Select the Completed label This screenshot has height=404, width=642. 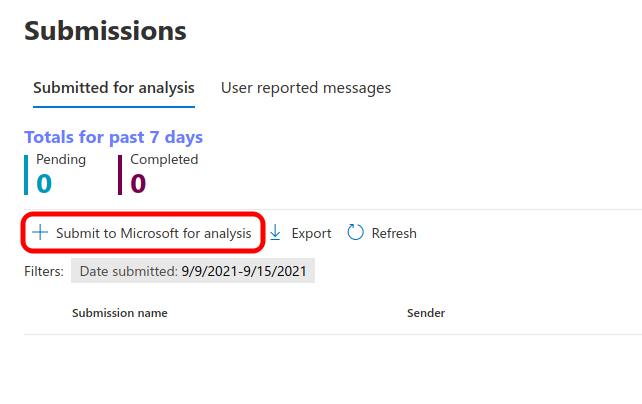point(164,160)
